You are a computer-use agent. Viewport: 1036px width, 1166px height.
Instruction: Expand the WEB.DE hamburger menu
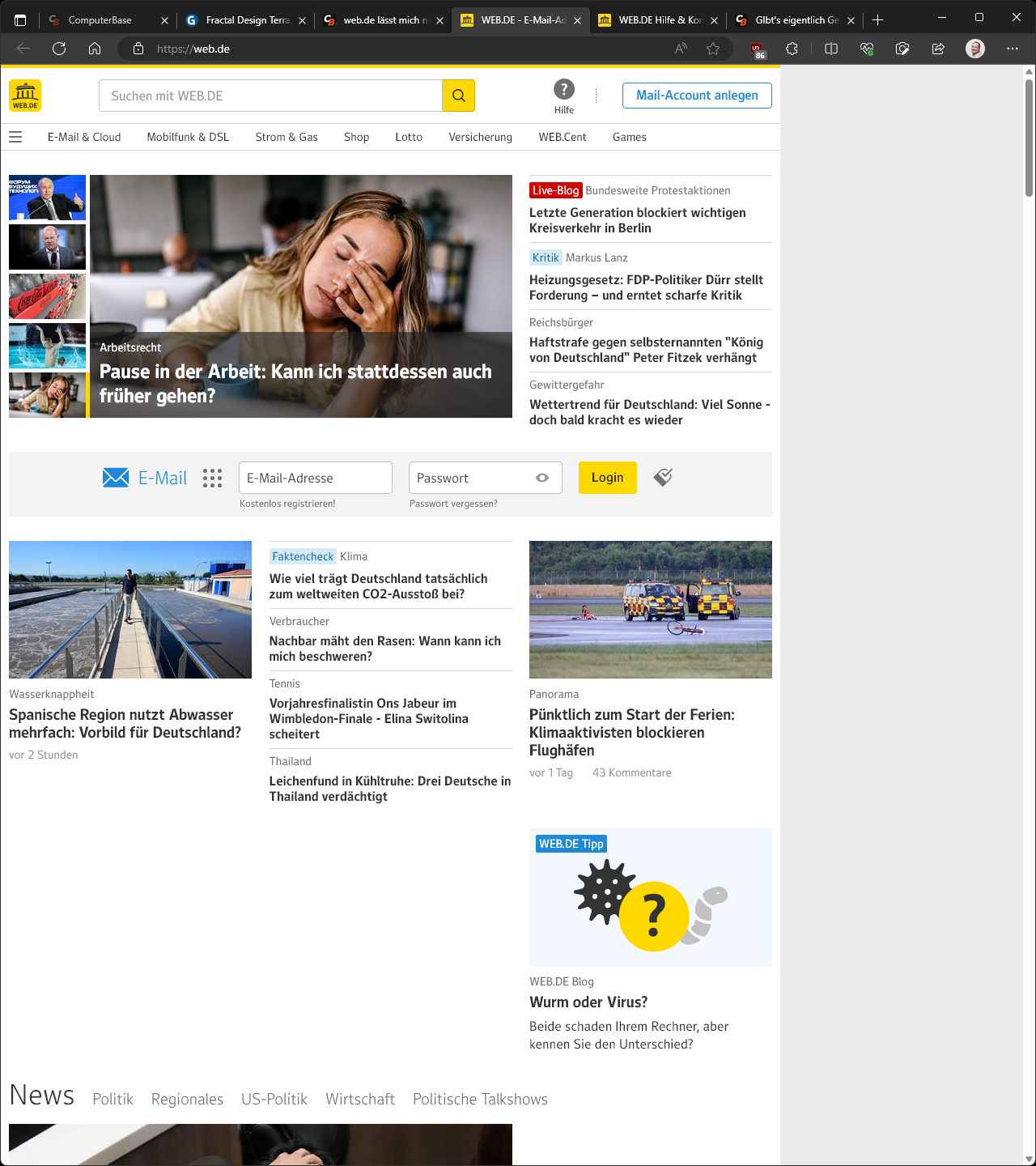[15, 137]
